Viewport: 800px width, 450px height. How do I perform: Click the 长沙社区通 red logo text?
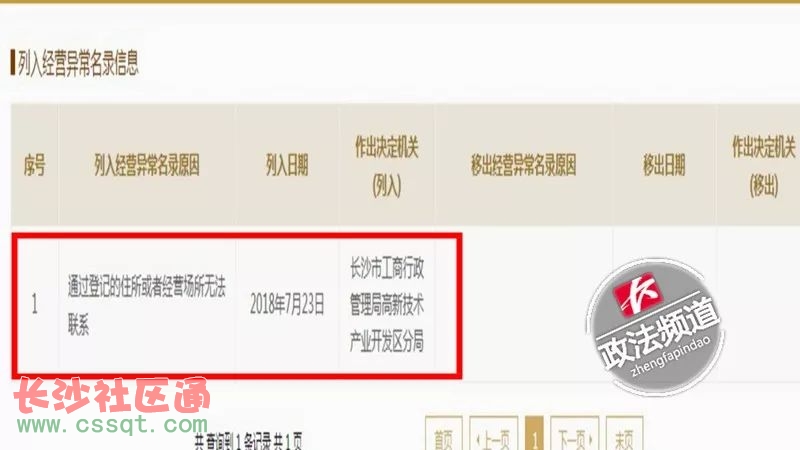112,395
